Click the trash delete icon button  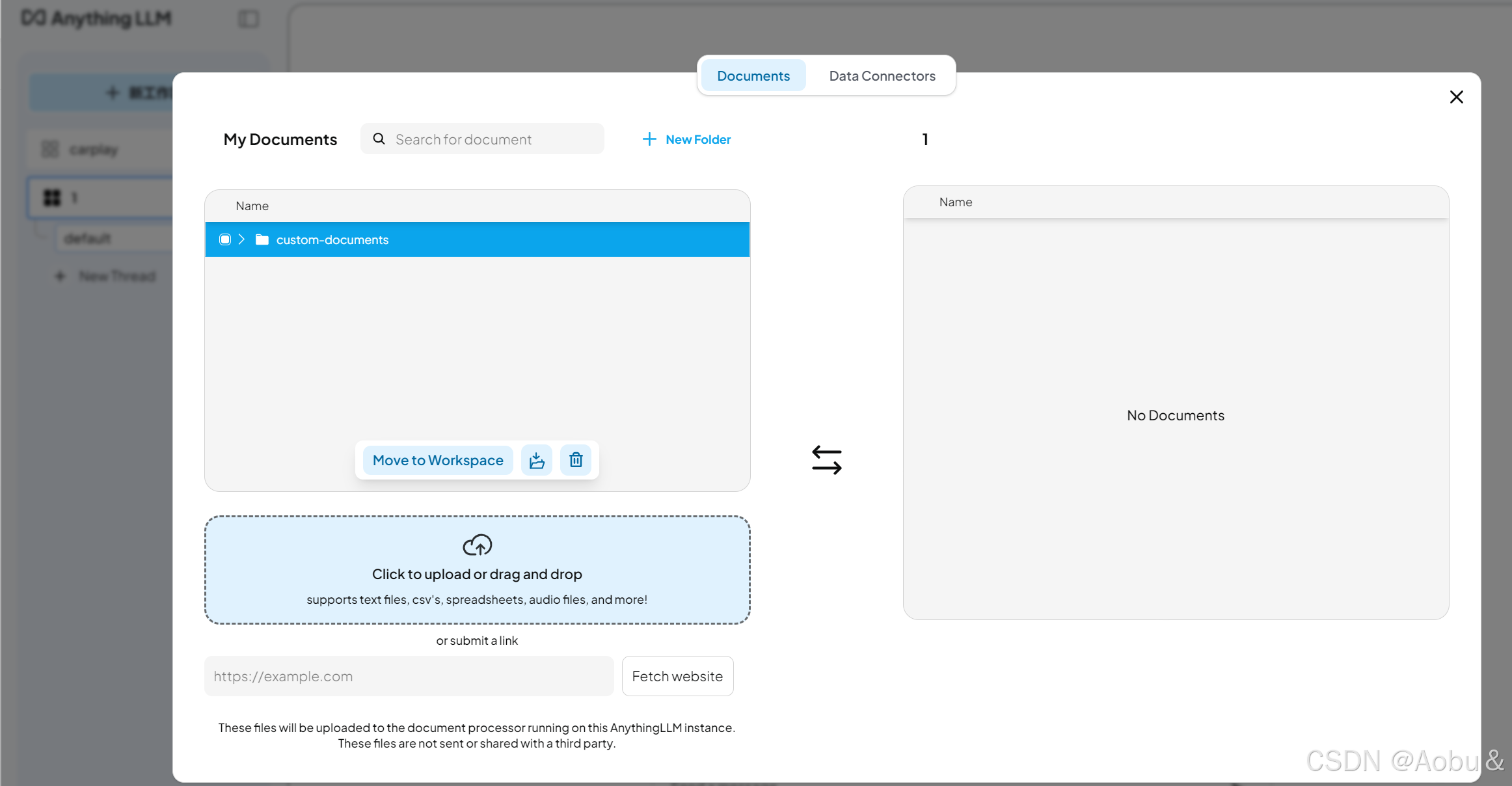pos(576,460)
